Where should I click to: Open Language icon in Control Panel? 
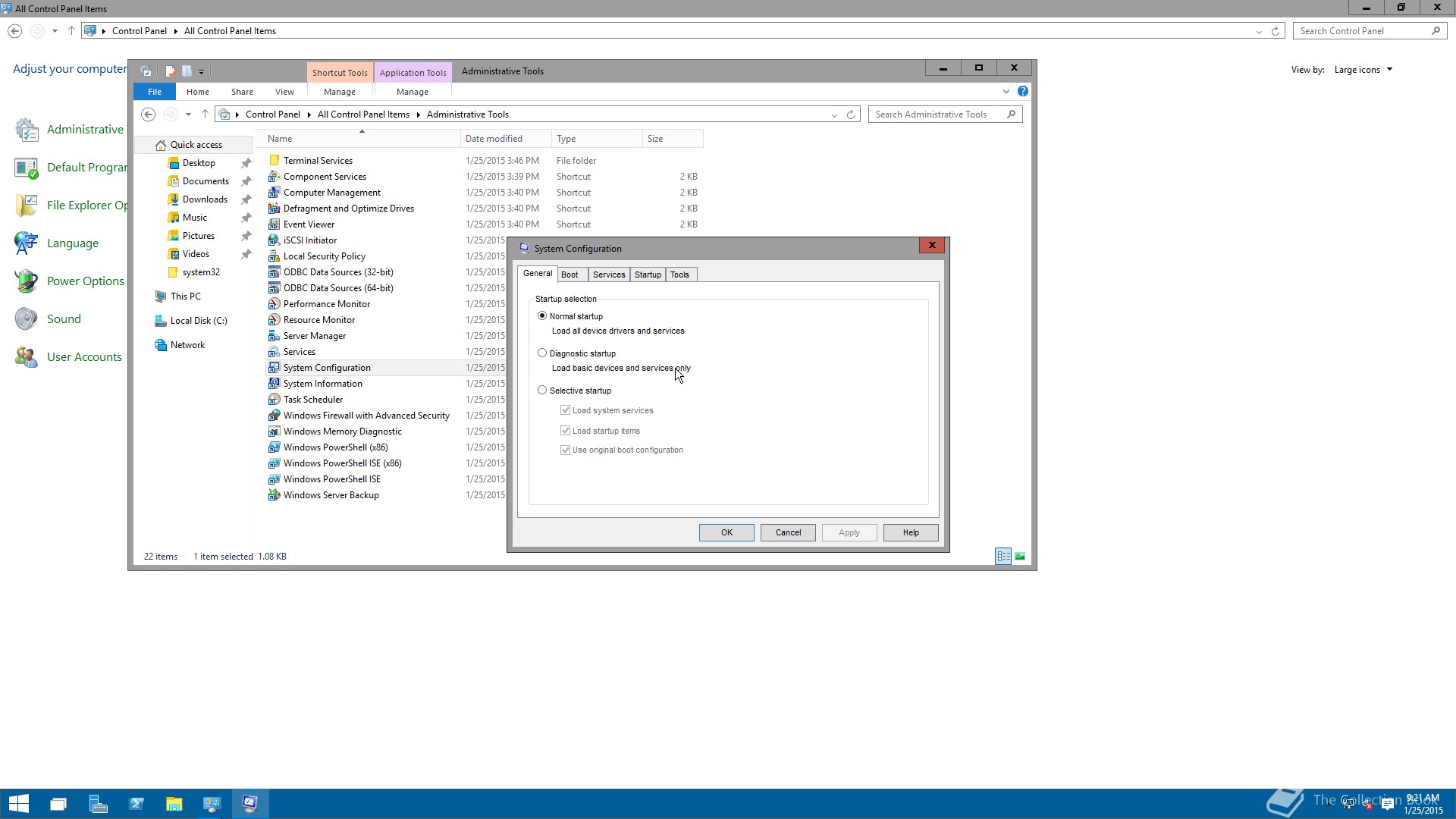(x=26, y=243)
